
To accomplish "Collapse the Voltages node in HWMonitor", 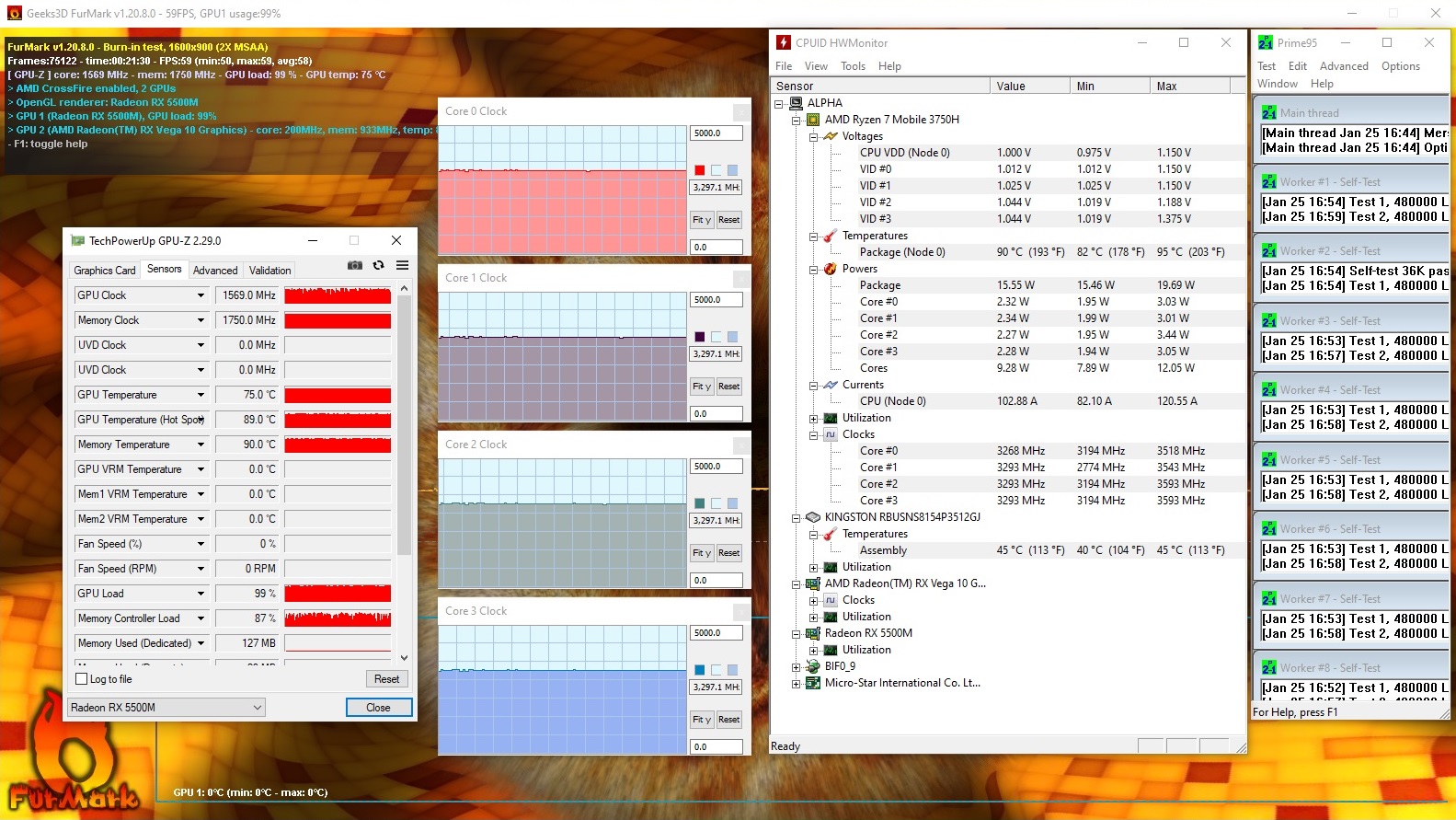I will click(813, 136).
